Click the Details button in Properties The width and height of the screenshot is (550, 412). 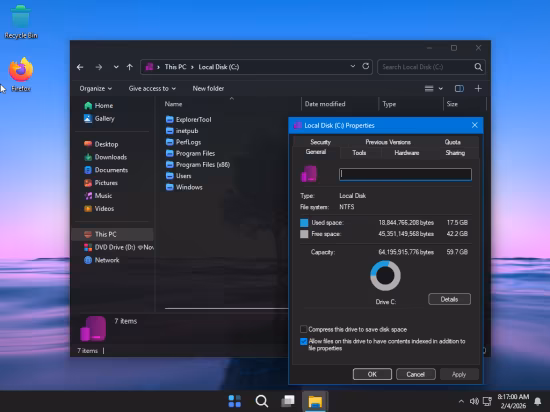click(x=449, y=299)
